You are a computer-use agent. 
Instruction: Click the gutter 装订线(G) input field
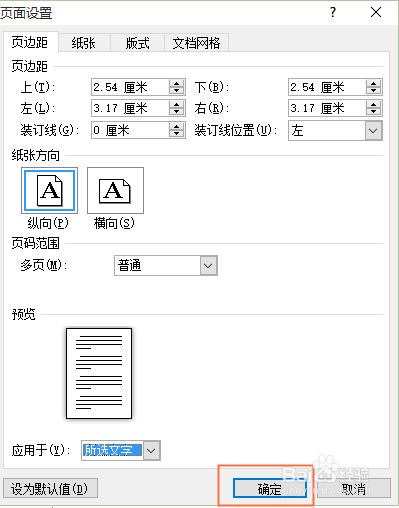[130, 130]
